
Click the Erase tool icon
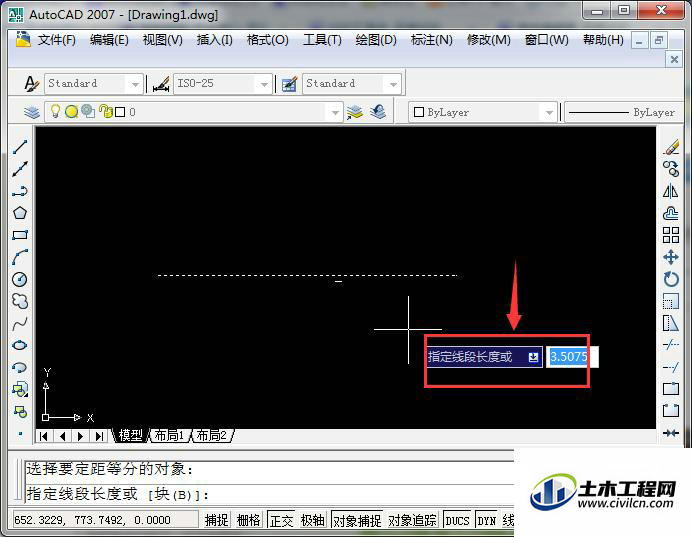671,147
